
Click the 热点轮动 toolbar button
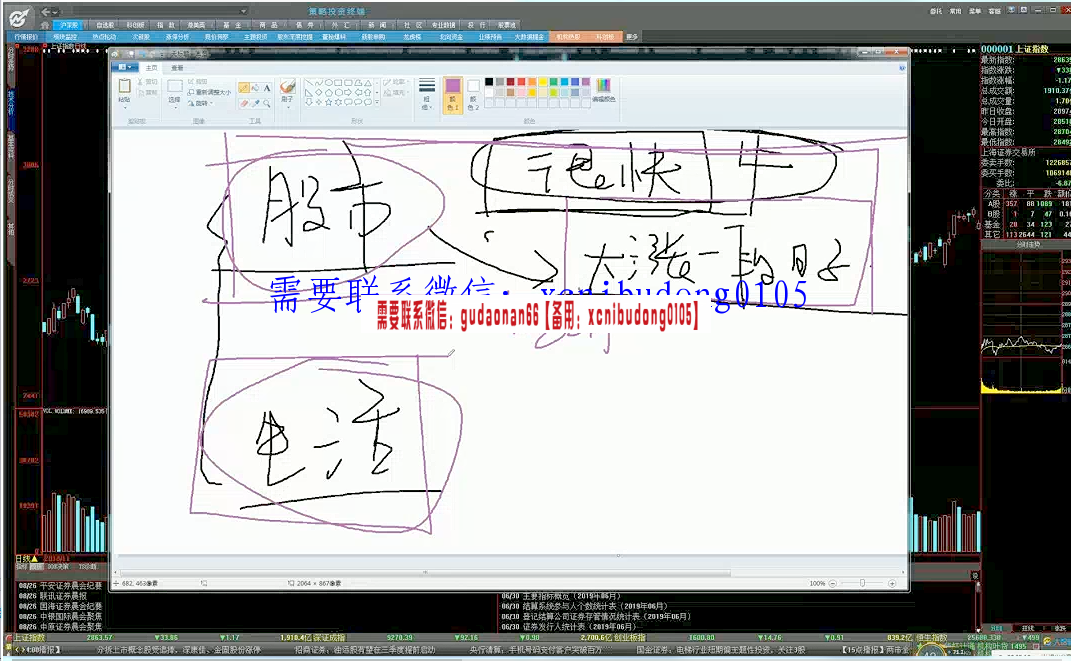(x=105, y=37)
